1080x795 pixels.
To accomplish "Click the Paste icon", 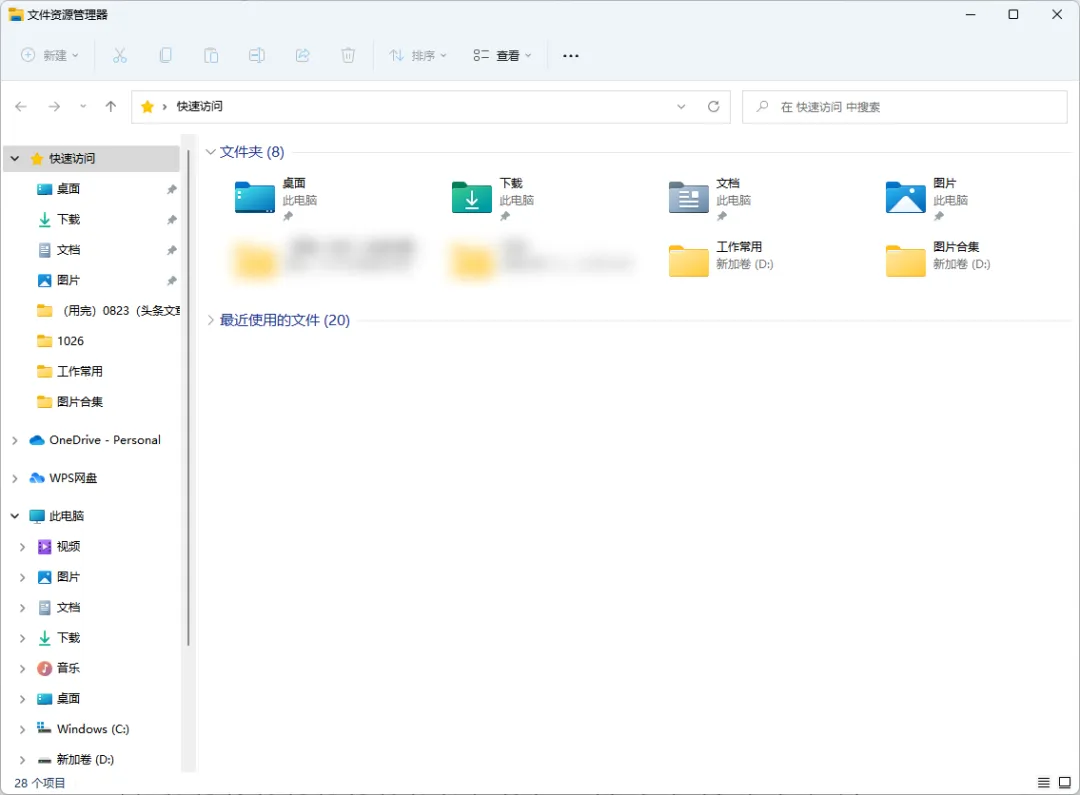I will click(x=211, y=56).
